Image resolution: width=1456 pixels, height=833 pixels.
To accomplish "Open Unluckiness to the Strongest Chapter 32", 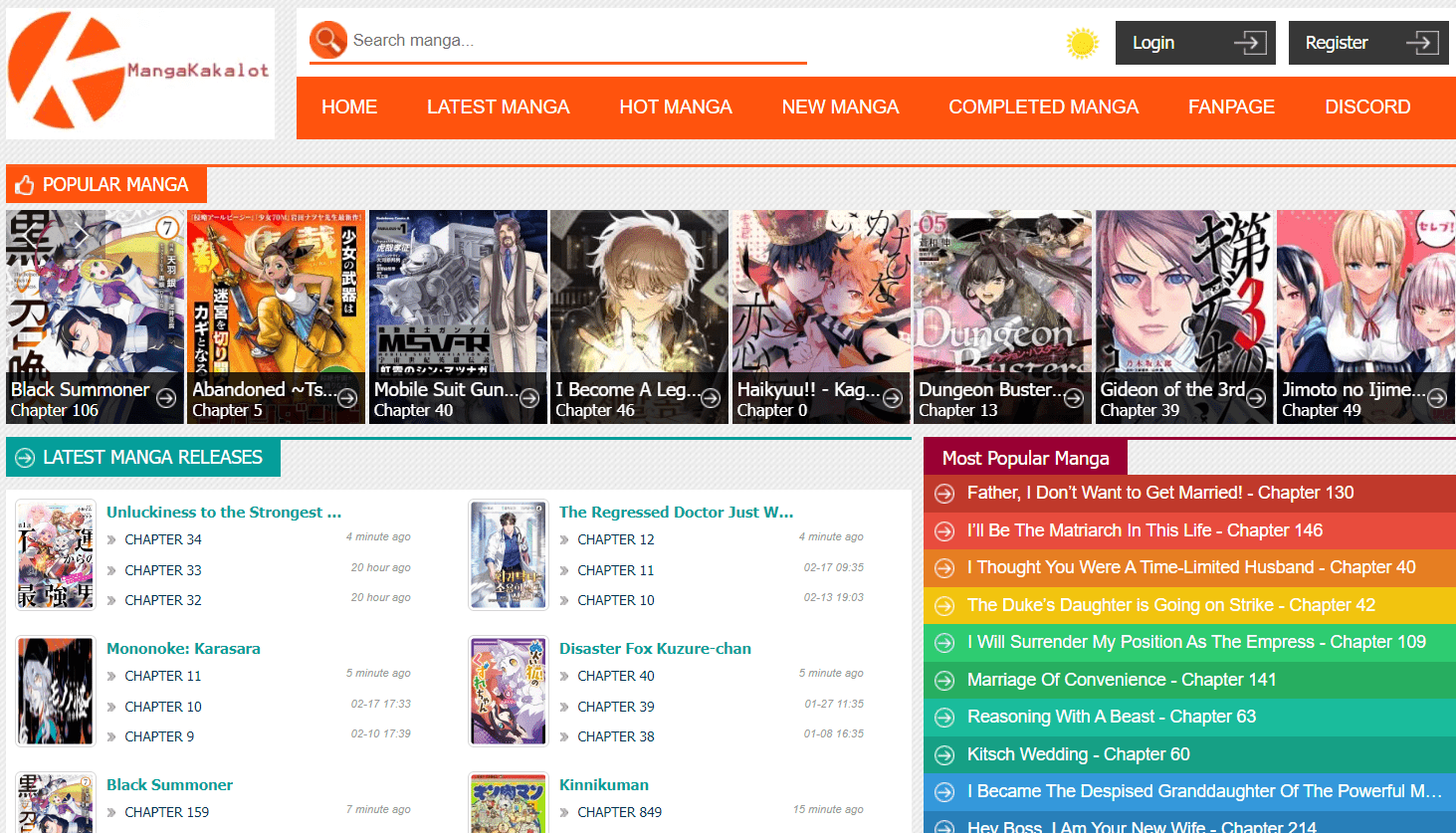I will [x=163, y=600].
